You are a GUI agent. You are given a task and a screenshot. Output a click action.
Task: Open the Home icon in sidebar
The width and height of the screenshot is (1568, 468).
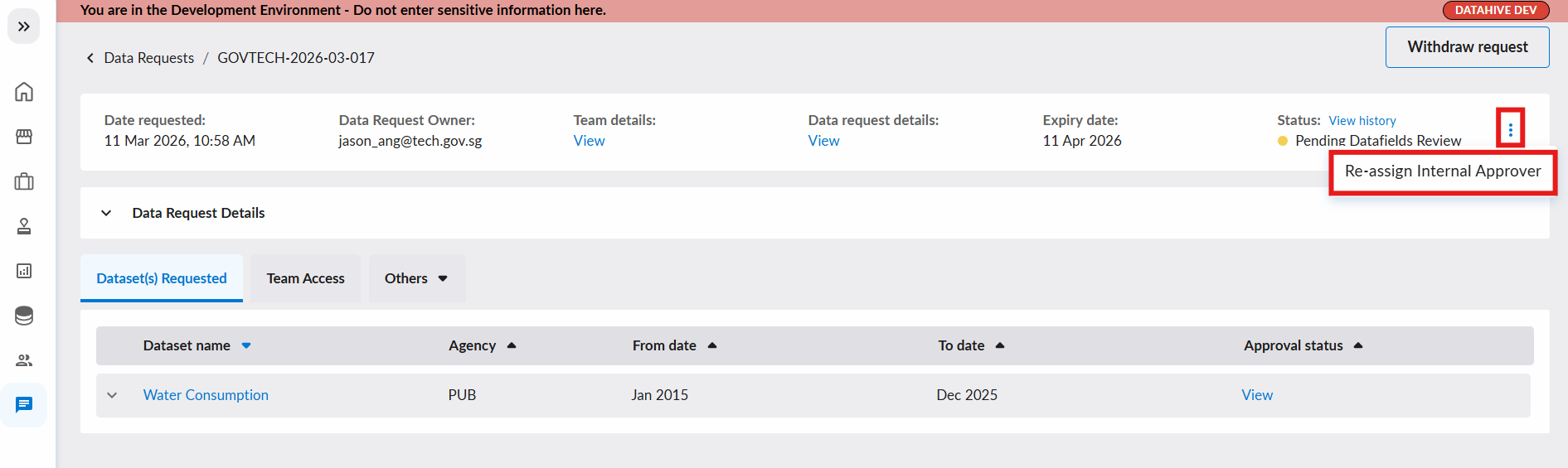tap(24, 92)
